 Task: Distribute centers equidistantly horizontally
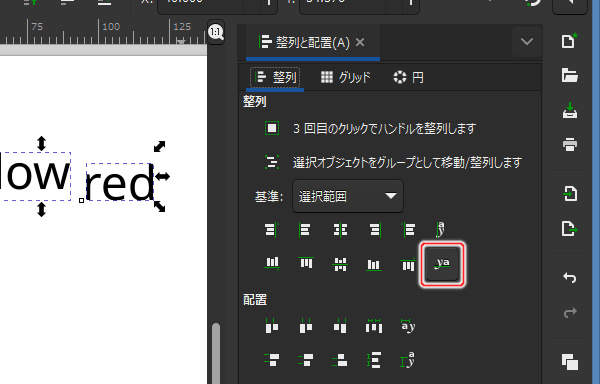[x=306, y=326]
